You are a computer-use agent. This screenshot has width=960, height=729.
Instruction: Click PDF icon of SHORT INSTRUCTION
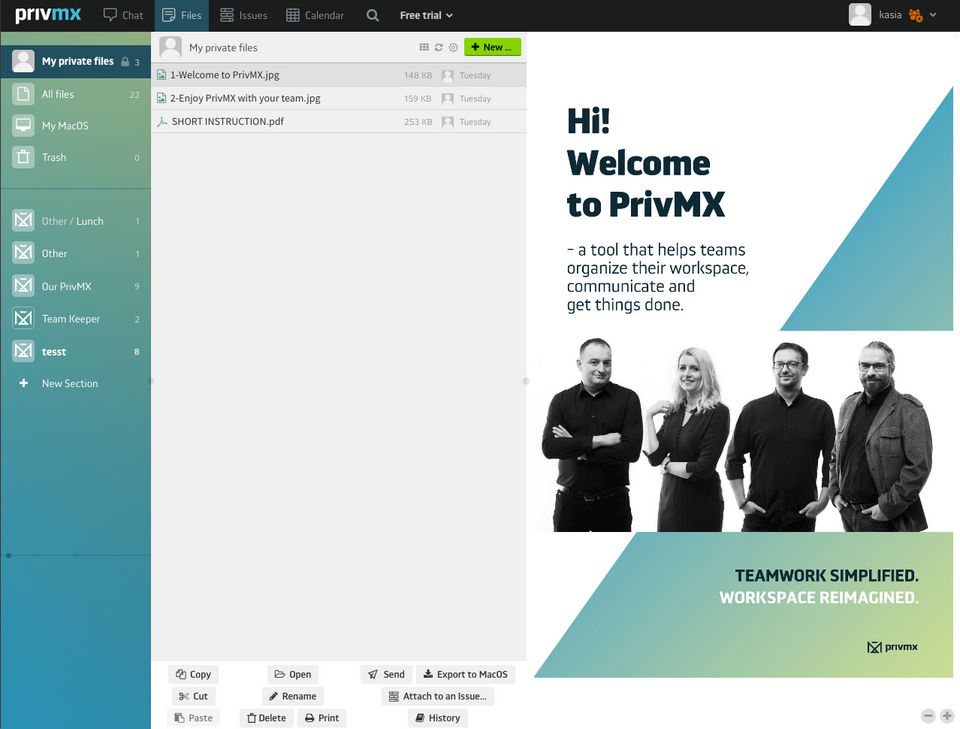coord(162,122)
